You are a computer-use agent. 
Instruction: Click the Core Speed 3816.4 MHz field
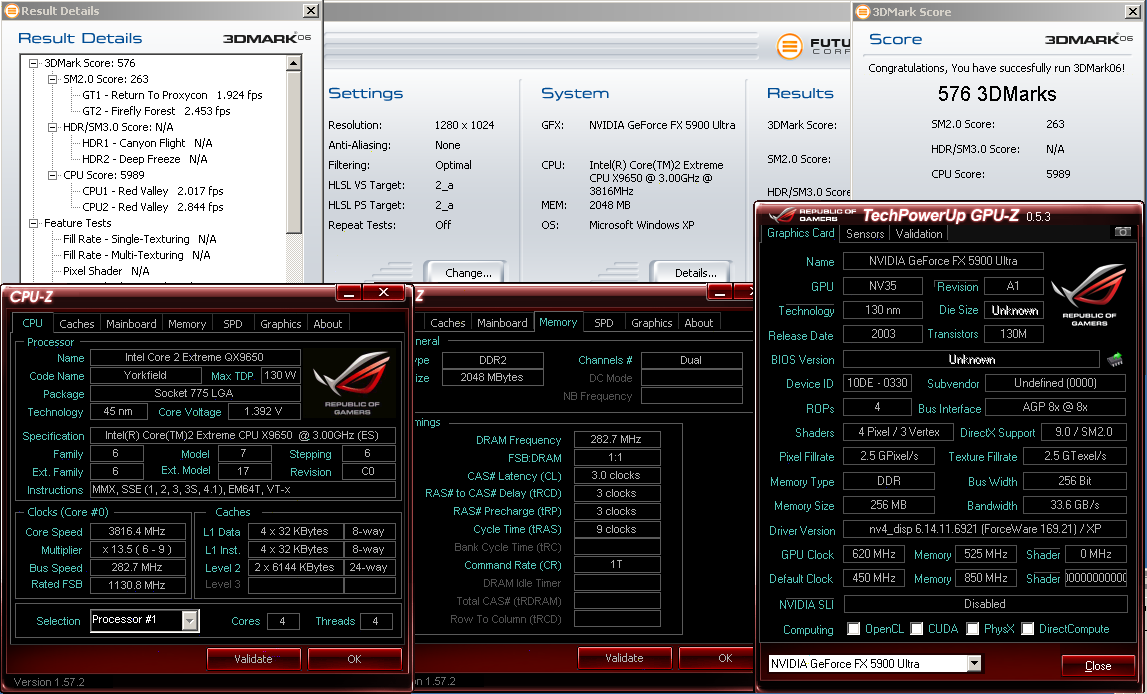[x=137, y=532]
